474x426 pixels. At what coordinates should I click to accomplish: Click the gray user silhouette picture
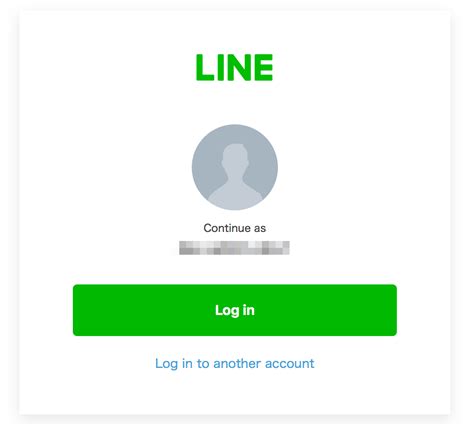[x=235, y=167]
